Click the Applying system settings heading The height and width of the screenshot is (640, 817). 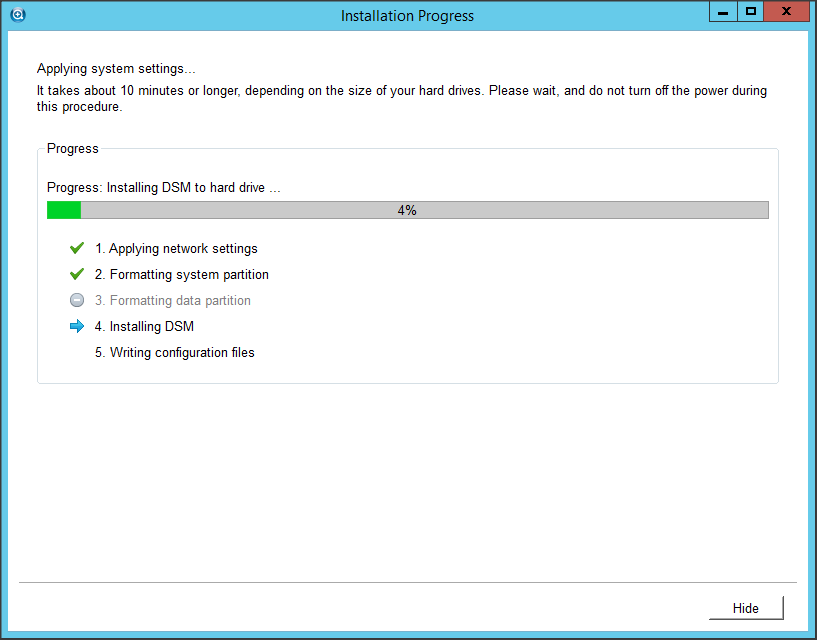point(116,69)
